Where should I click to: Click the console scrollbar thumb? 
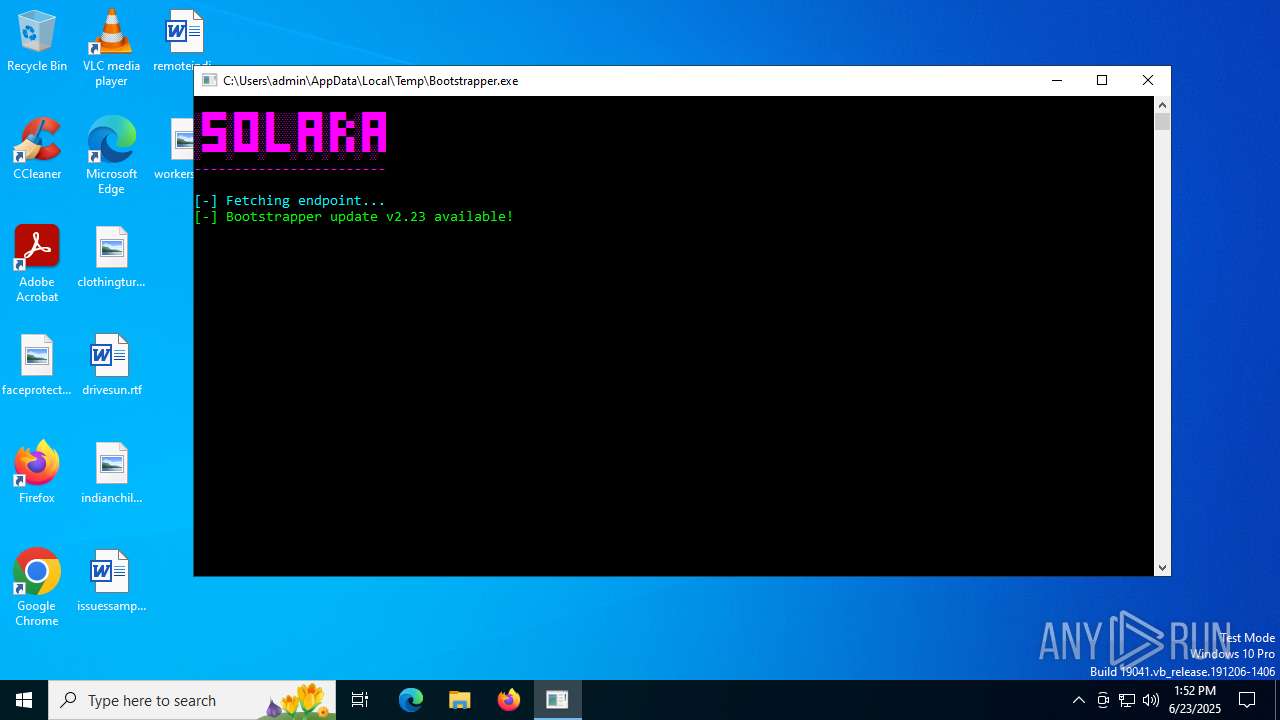1162,122
